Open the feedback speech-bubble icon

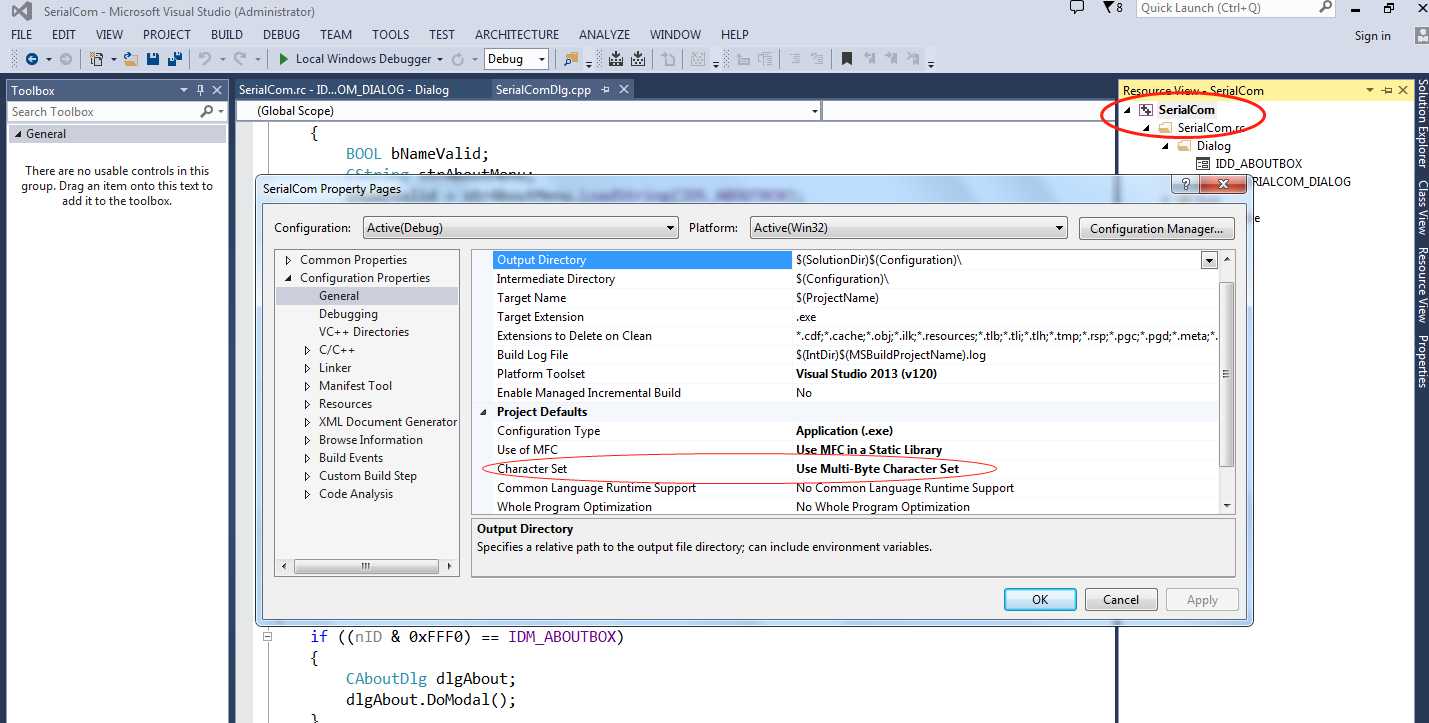tap(1077, 7)
